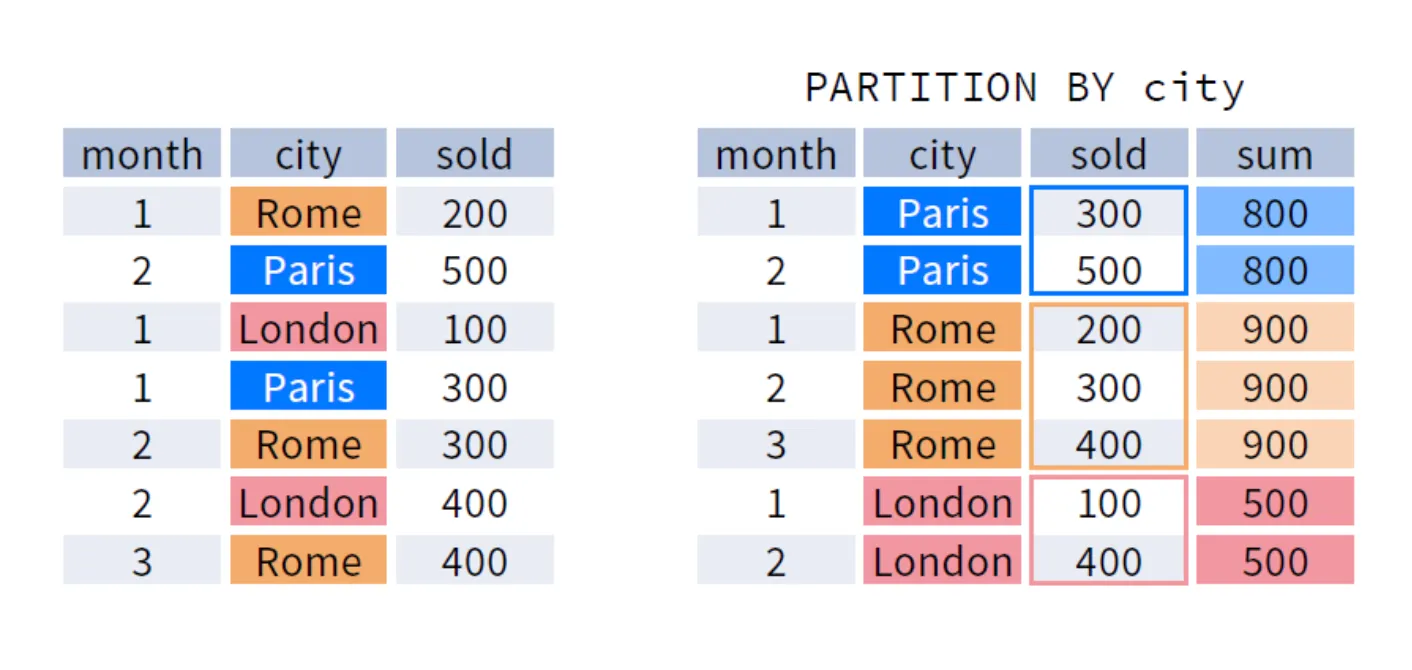The height and width of the screenshot is (670, 1412).
Task: Click the 200 sold value in the left table
Action: tap(474, 213)
